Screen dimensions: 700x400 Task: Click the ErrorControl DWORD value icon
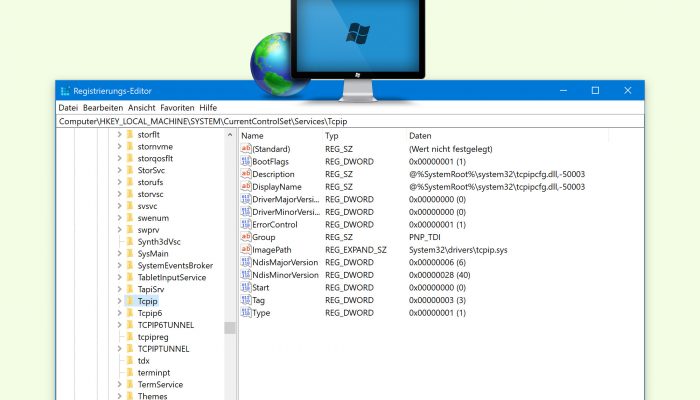[246, 224]
